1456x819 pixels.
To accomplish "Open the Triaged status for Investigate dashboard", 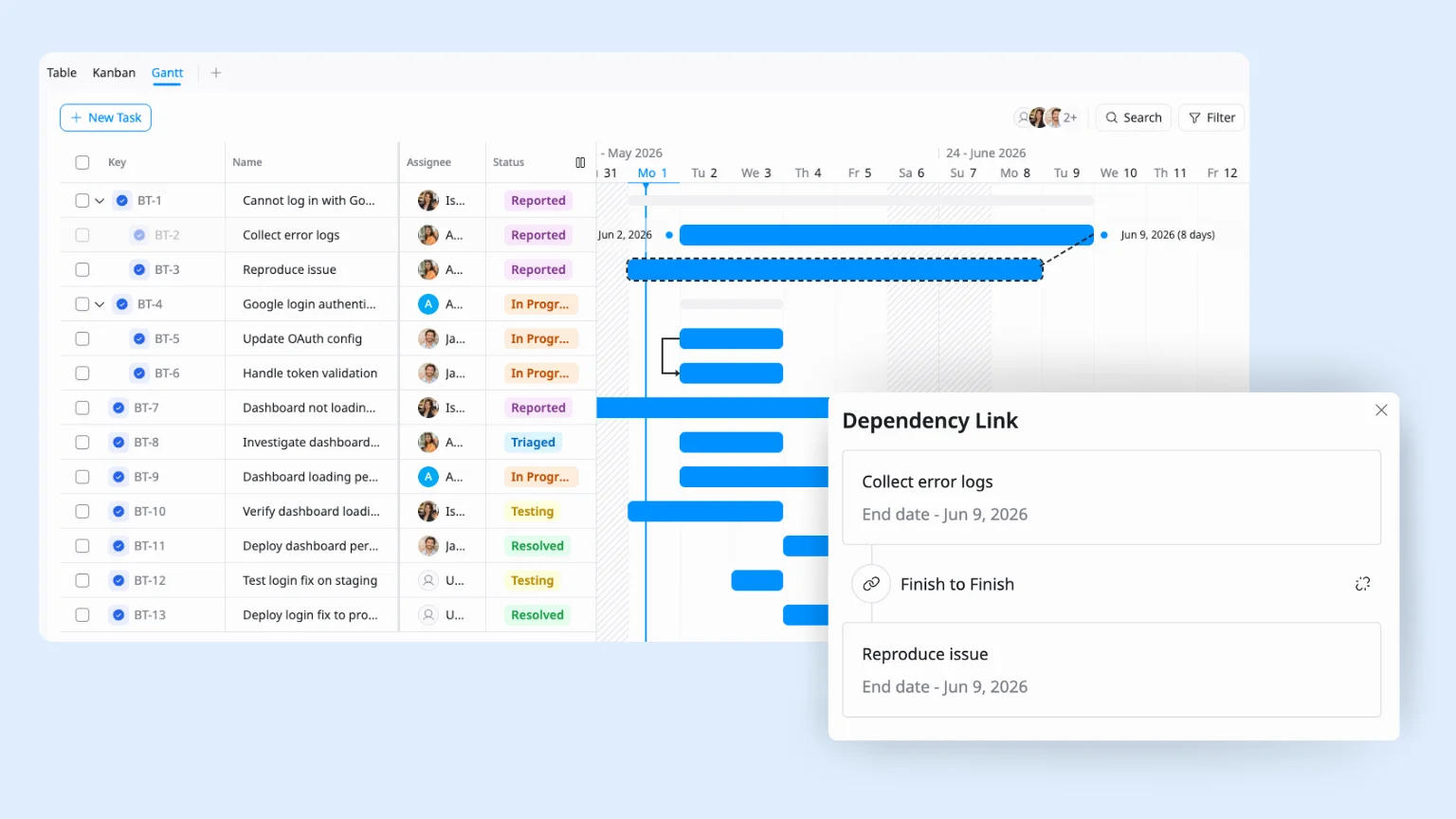I will tap(534, 443).
